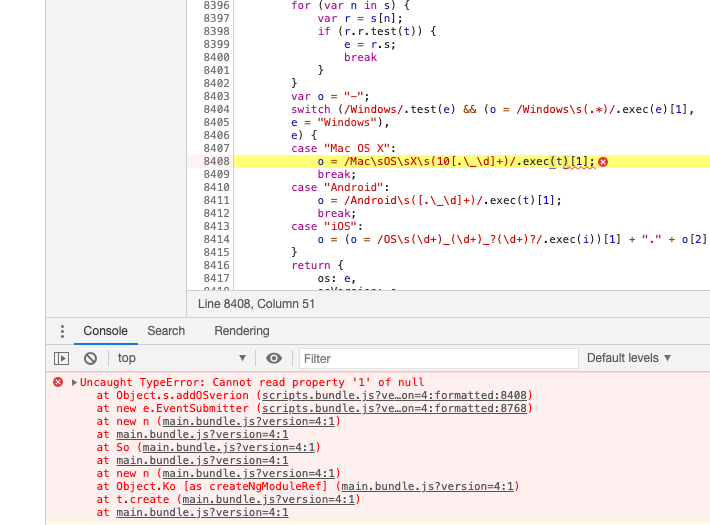Set breakpoint on line number 8404
This screenshot has height=525, width=710.
[216, 110]
